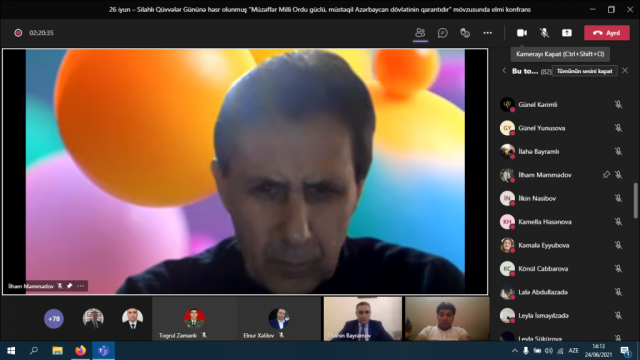
Task: Open the Windows notification center
Action: click(x=625, y=351)
